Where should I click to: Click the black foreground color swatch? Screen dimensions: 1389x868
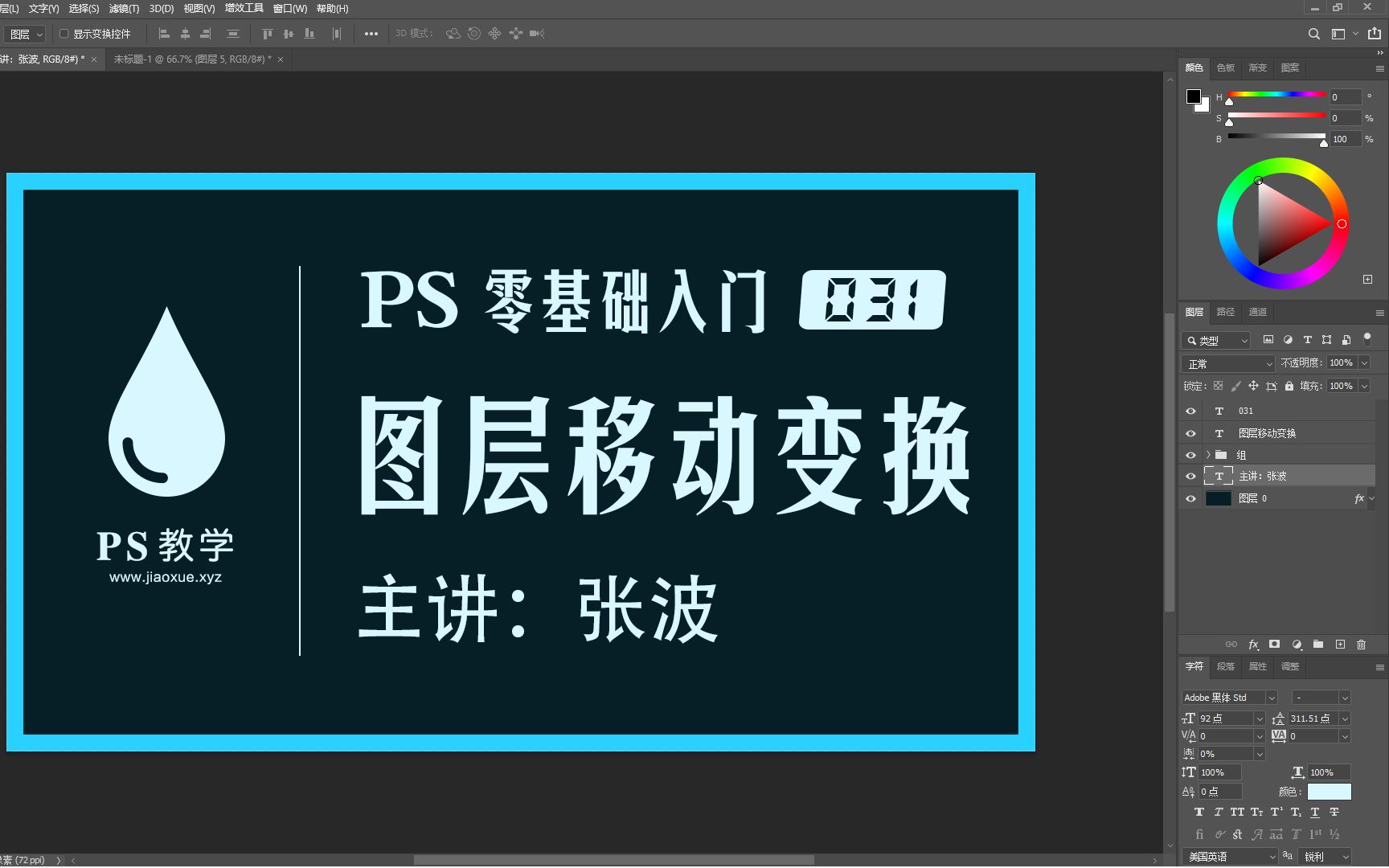pos(1194,96)
